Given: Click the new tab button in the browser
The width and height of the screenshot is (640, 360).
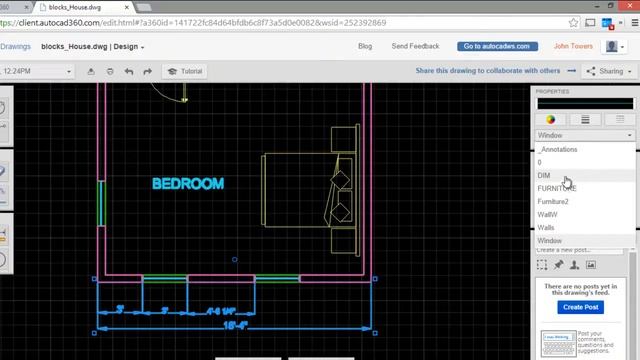Looking at the screenshot, I should pos(143,7).
